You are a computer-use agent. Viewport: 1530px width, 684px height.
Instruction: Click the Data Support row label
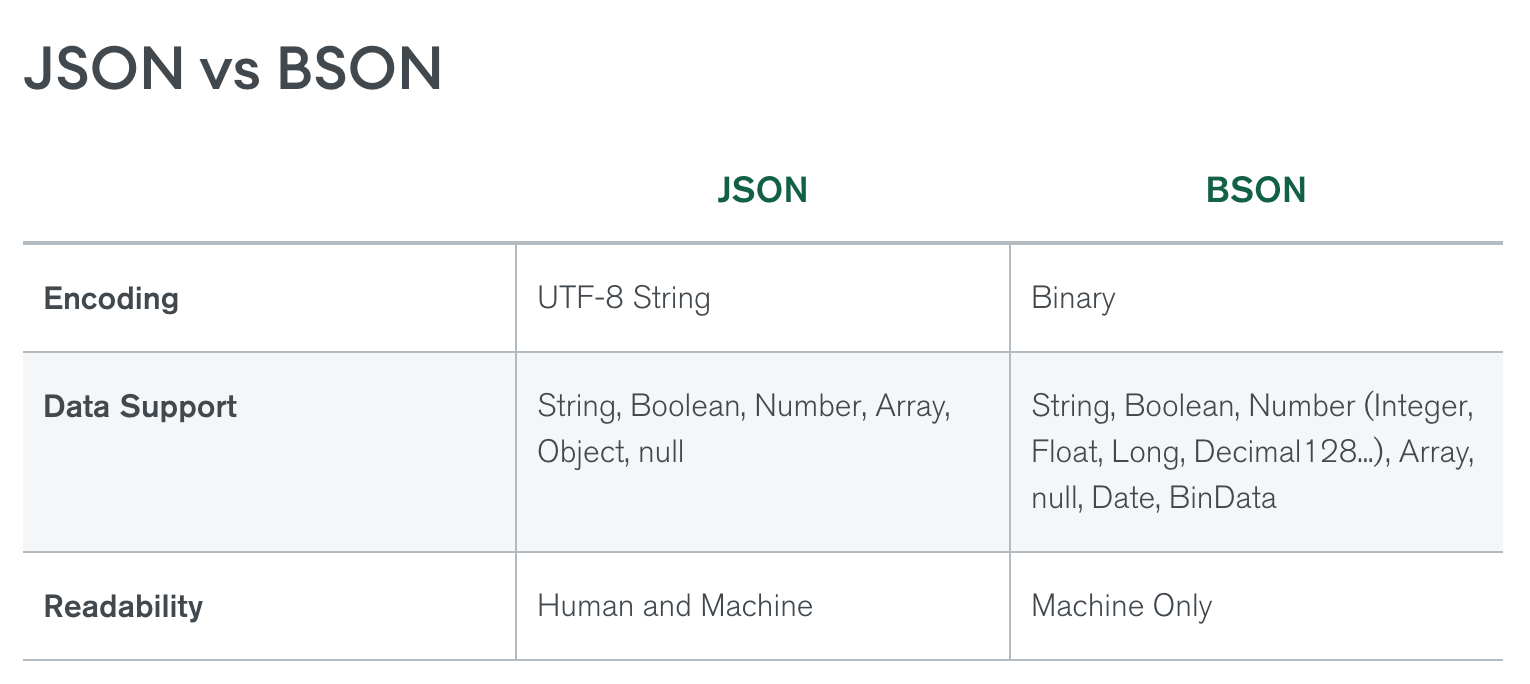pyautogui.click(x=140, y=407)
